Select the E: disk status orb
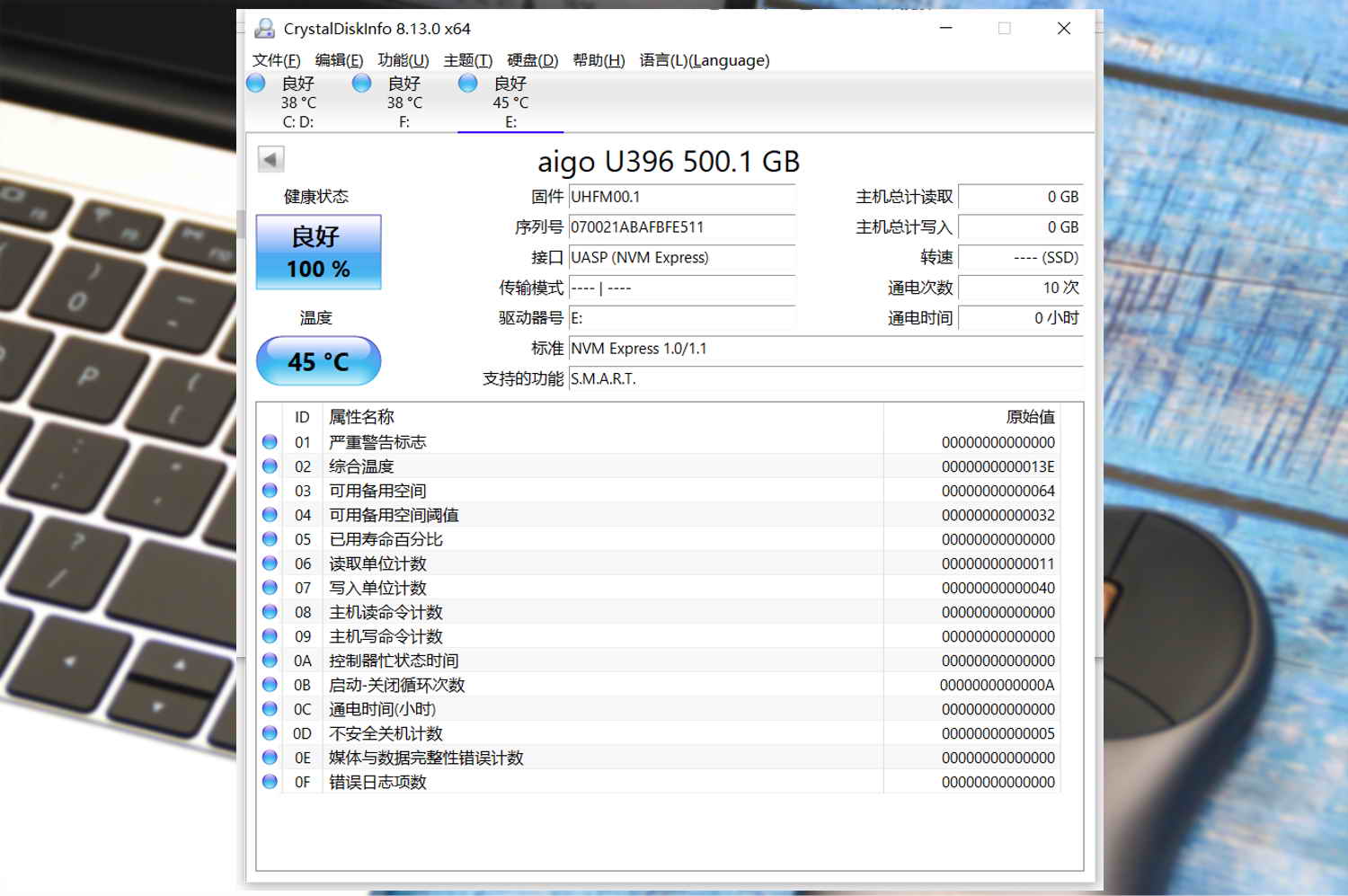Viewport: 1348px width, 896px height. tap(468, 84)
